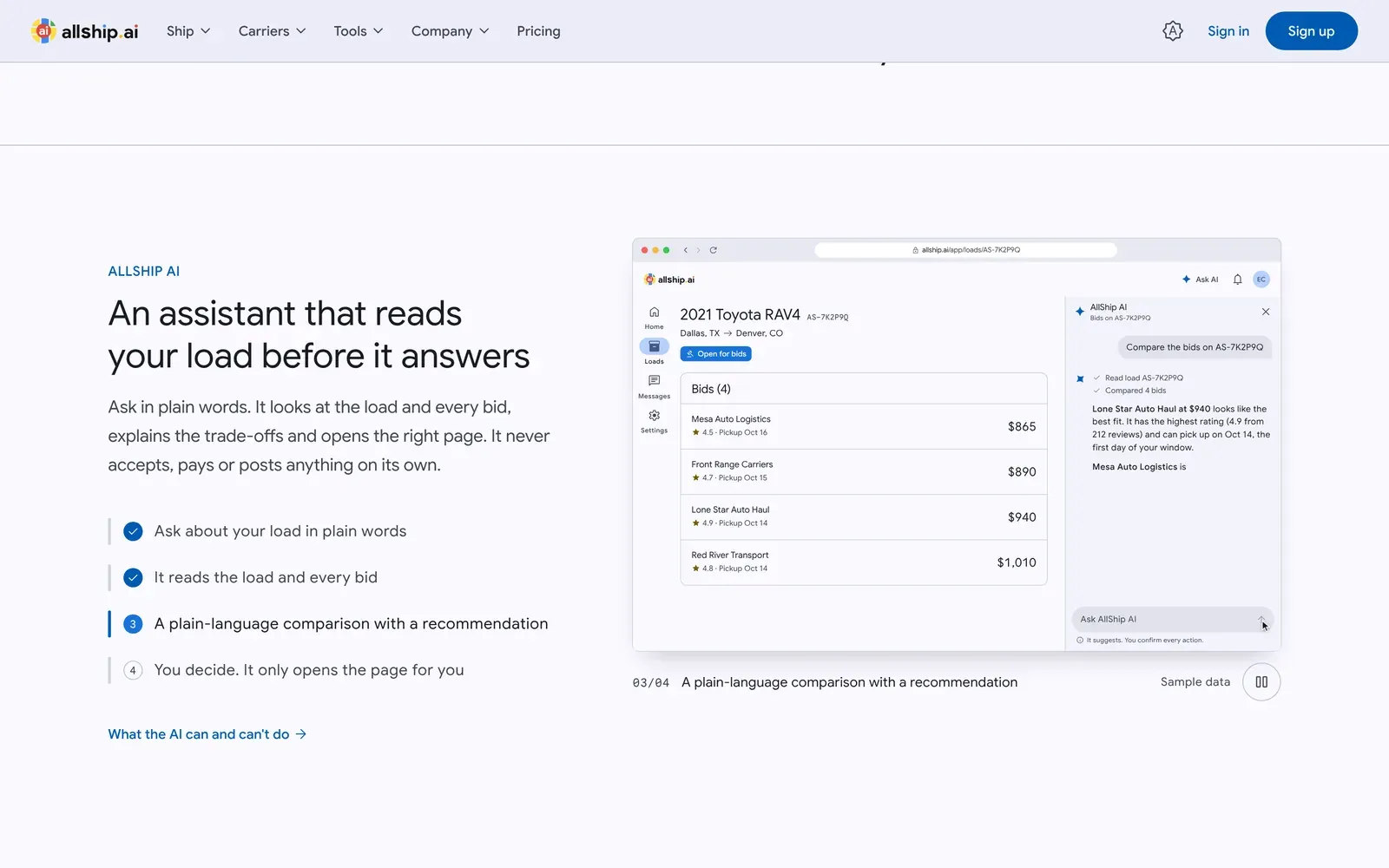Select the Lone Star Auto Haul bid row

(x=864, y=517)
